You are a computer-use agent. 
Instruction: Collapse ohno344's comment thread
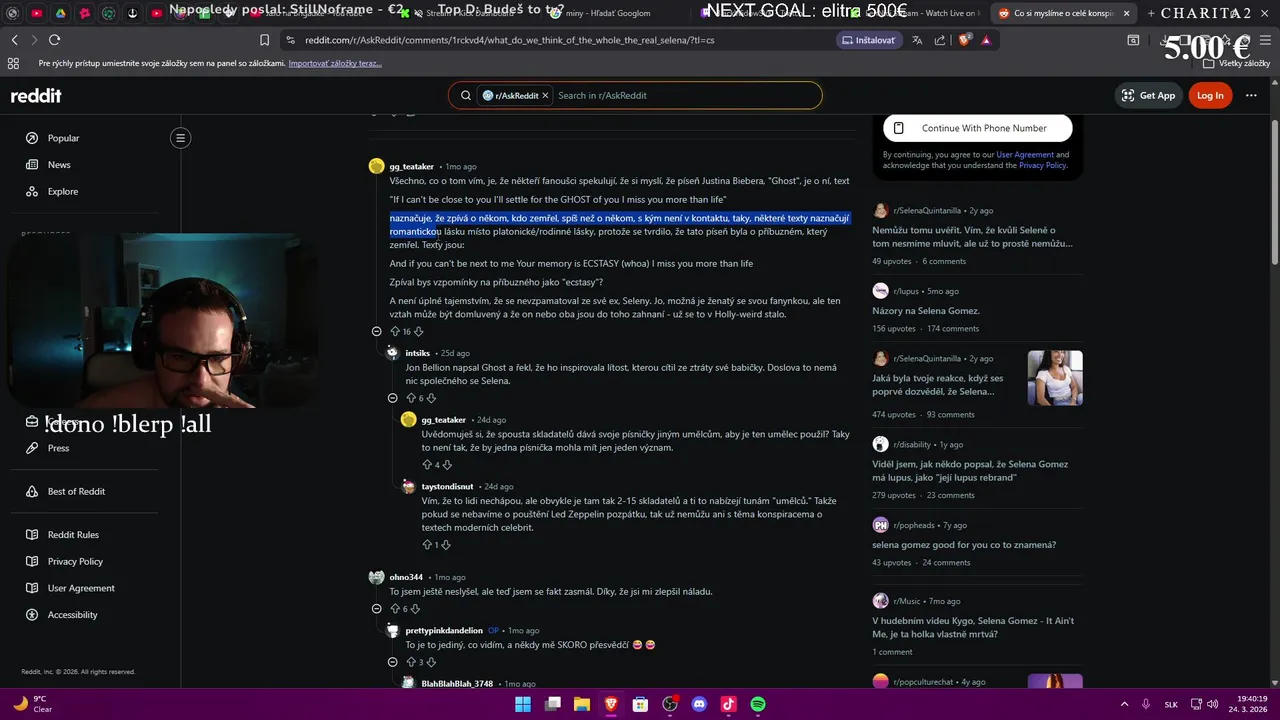(376, 609)
